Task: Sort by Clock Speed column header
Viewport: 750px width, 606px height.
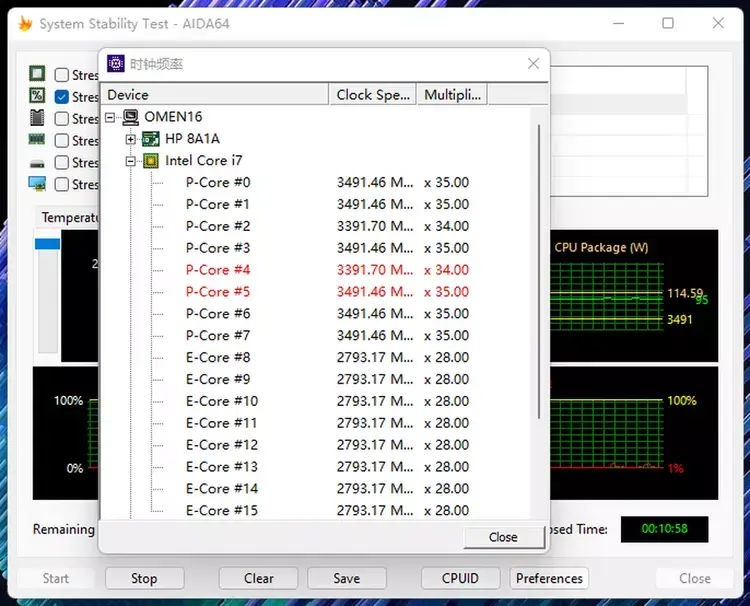Action: point(373,95)
